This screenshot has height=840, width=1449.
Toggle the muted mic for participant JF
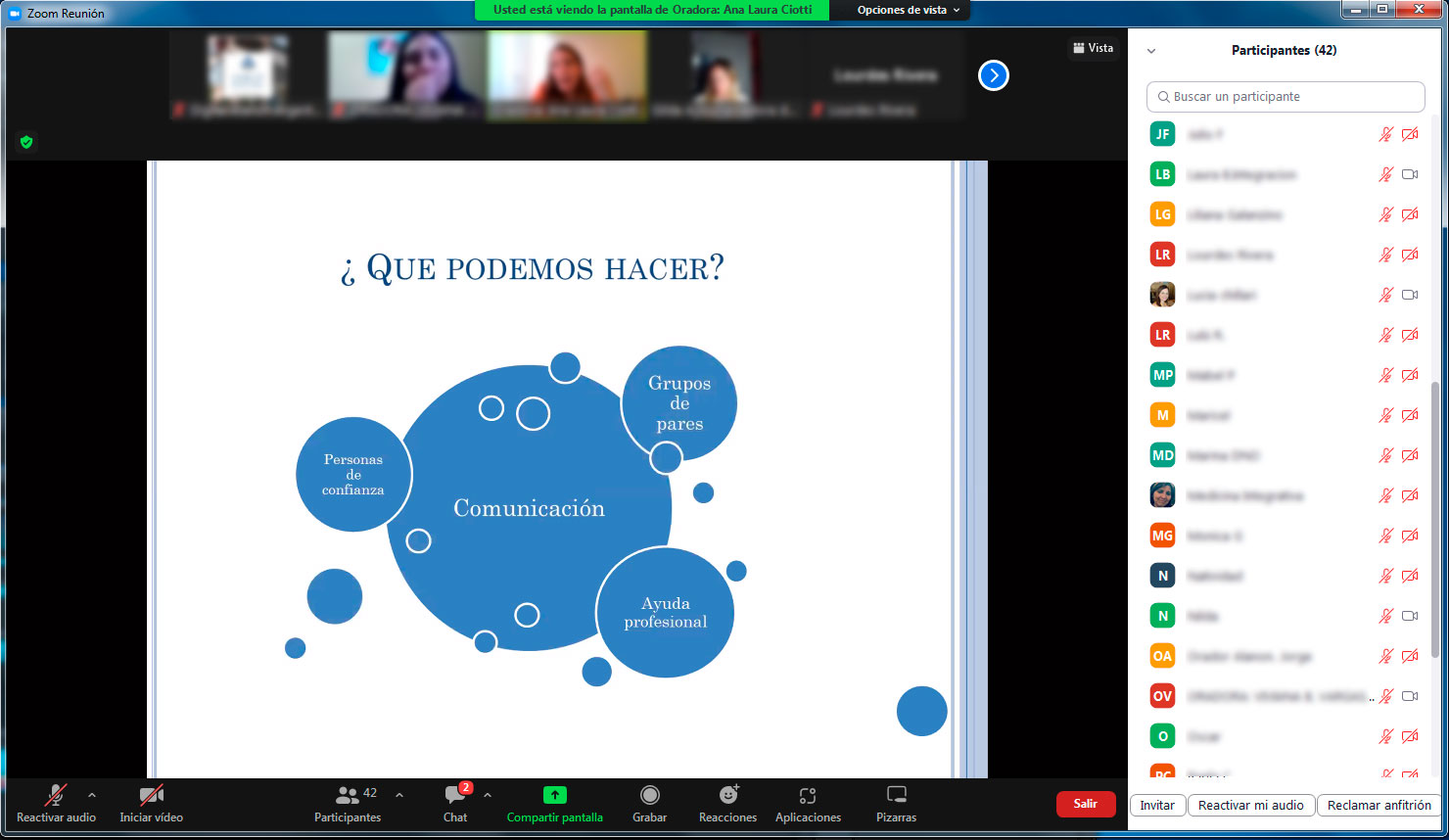tap(1385, 134)
